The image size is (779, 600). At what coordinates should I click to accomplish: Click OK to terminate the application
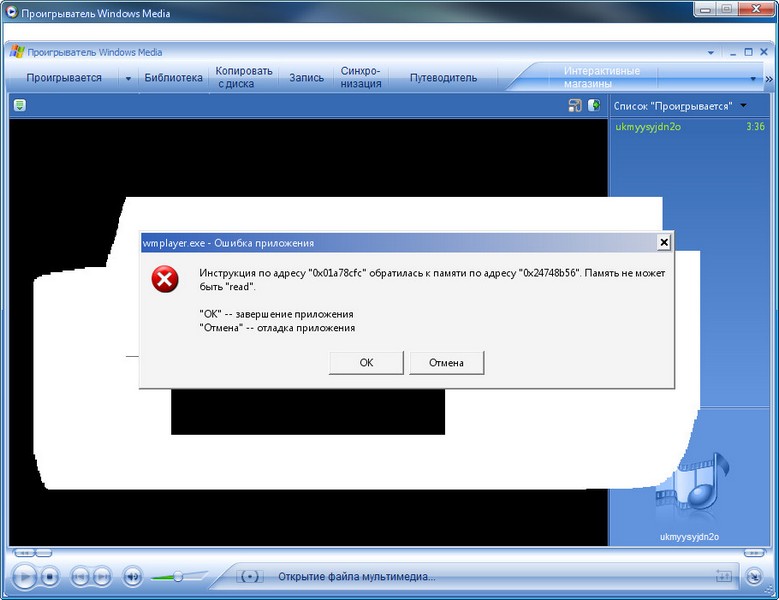[366, 363]
